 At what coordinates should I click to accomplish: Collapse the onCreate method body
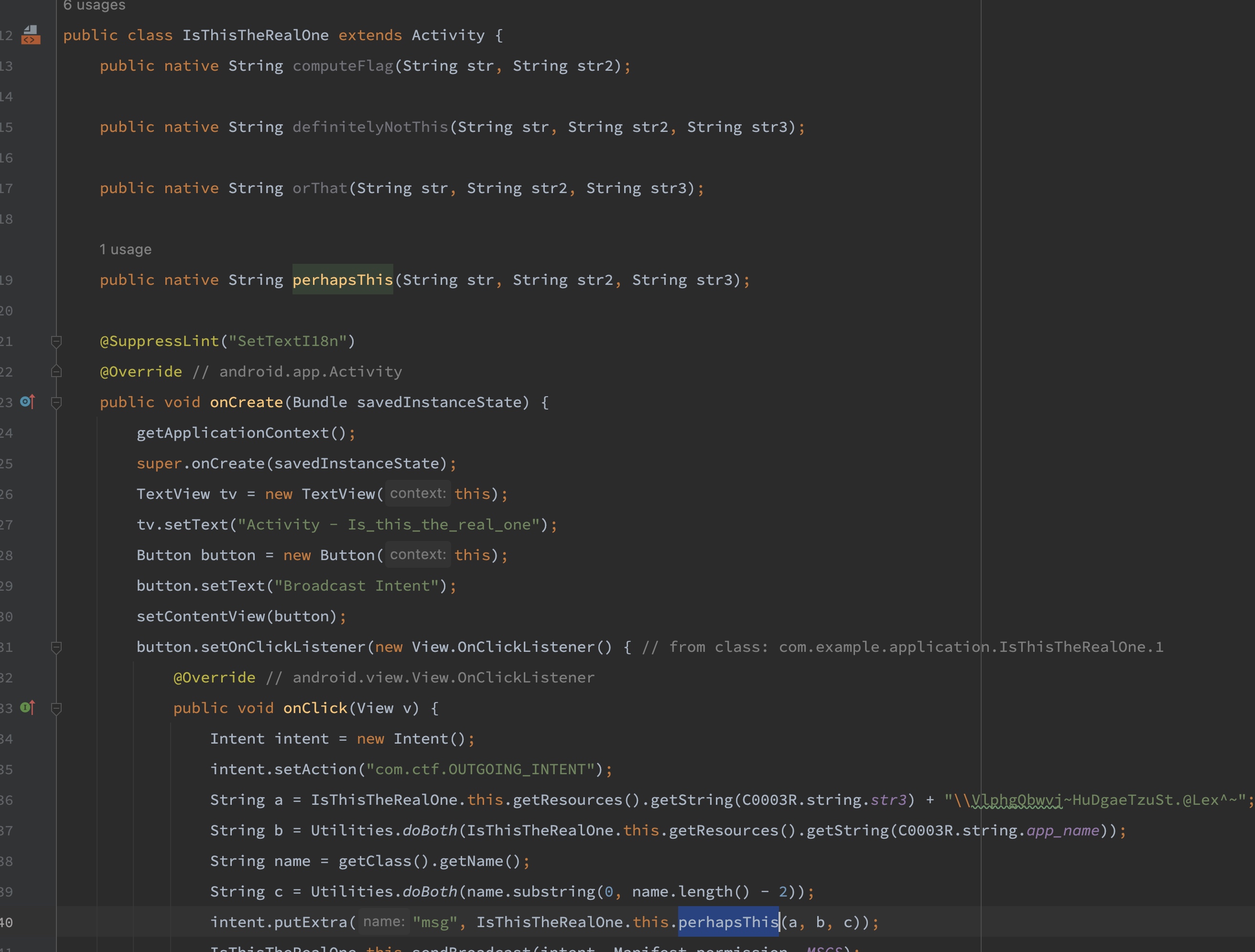tap(56, 402)
